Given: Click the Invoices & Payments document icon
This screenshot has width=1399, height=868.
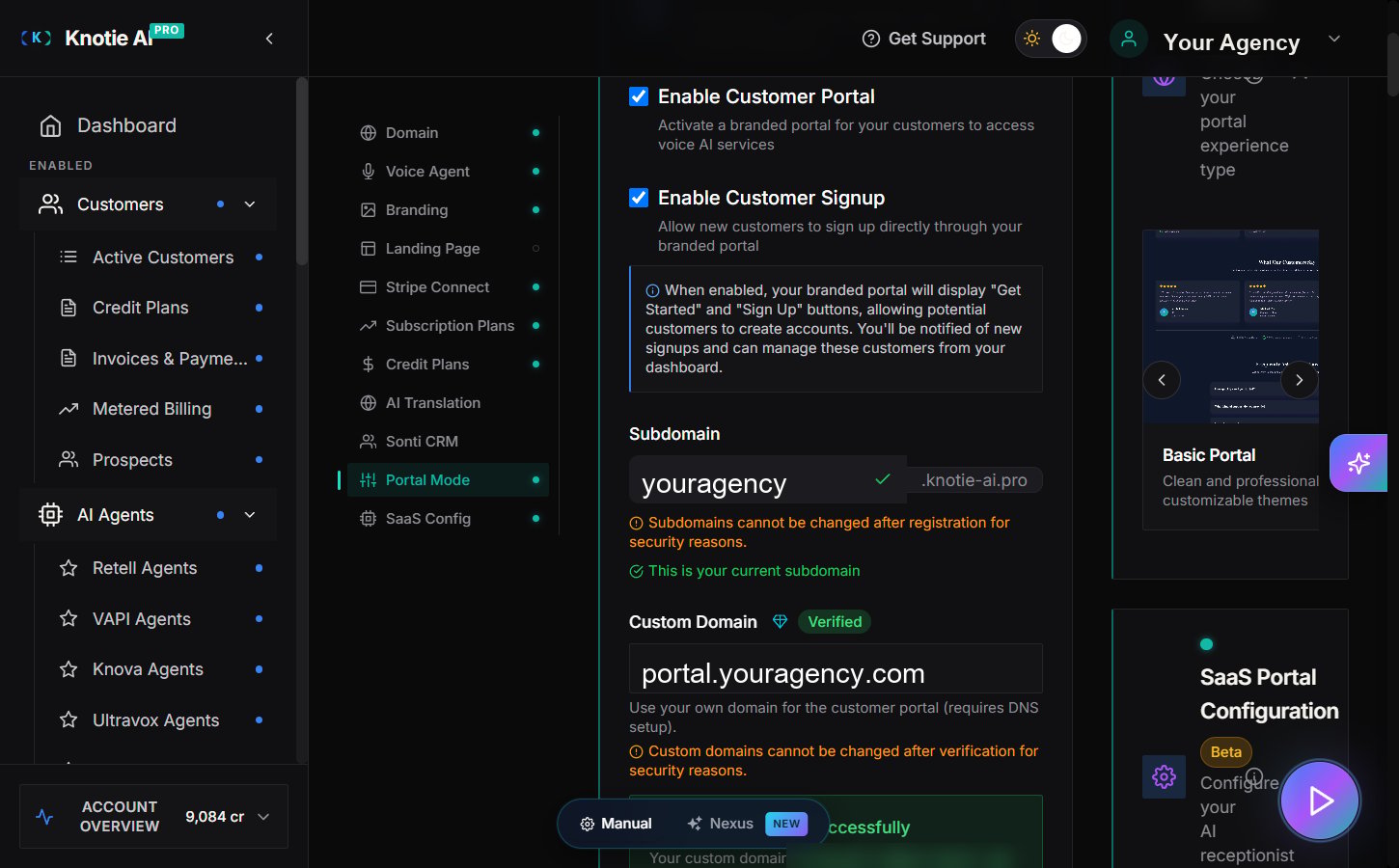Looking at the screenshot, I should click(69, 358).
